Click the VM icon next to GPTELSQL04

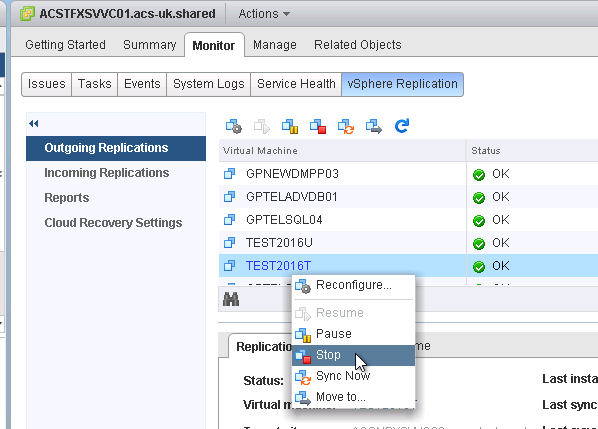(229, 220)
